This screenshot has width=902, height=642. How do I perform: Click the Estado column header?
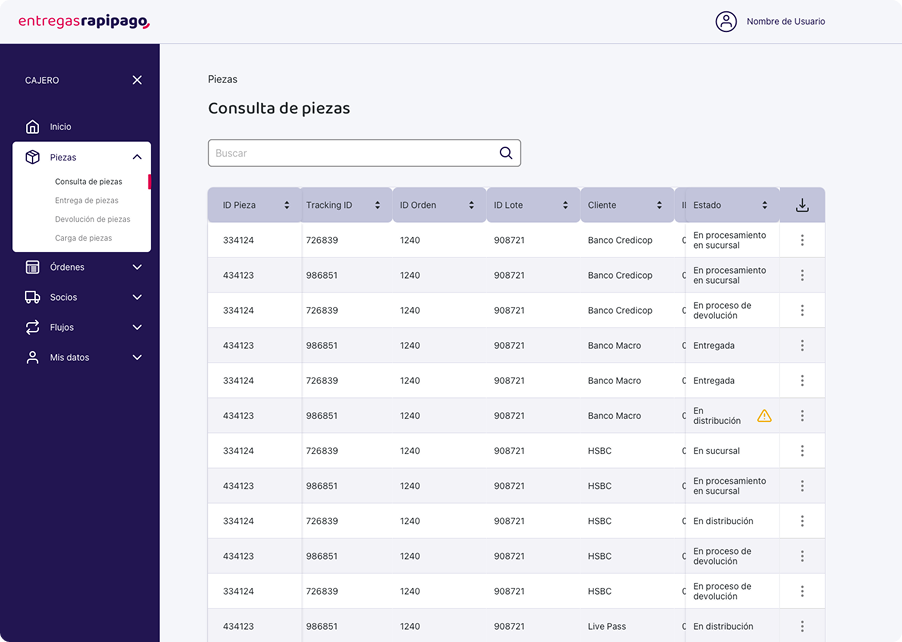pos(732,205)
